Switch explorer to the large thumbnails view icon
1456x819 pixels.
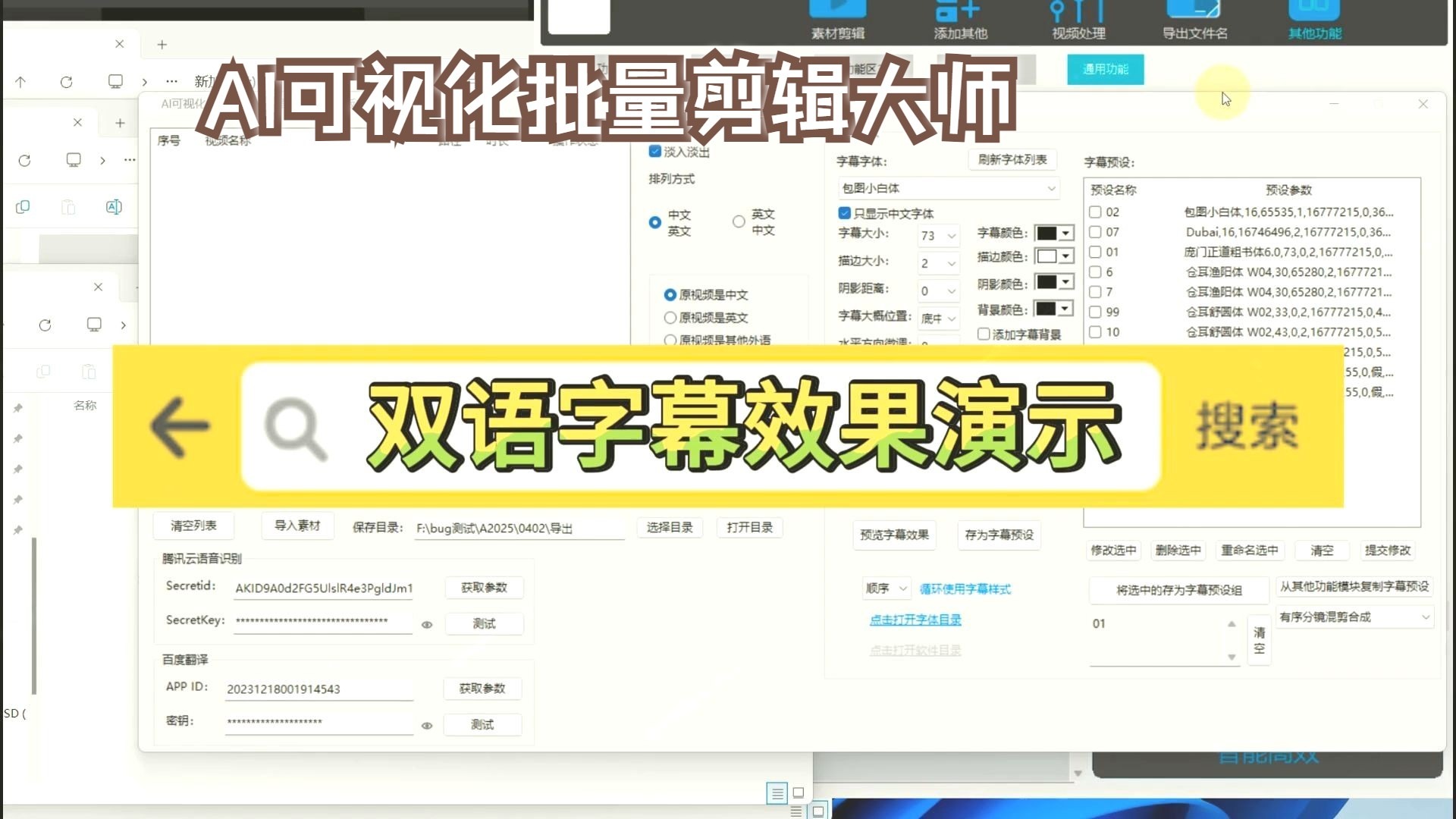click(x=799, y=793)
